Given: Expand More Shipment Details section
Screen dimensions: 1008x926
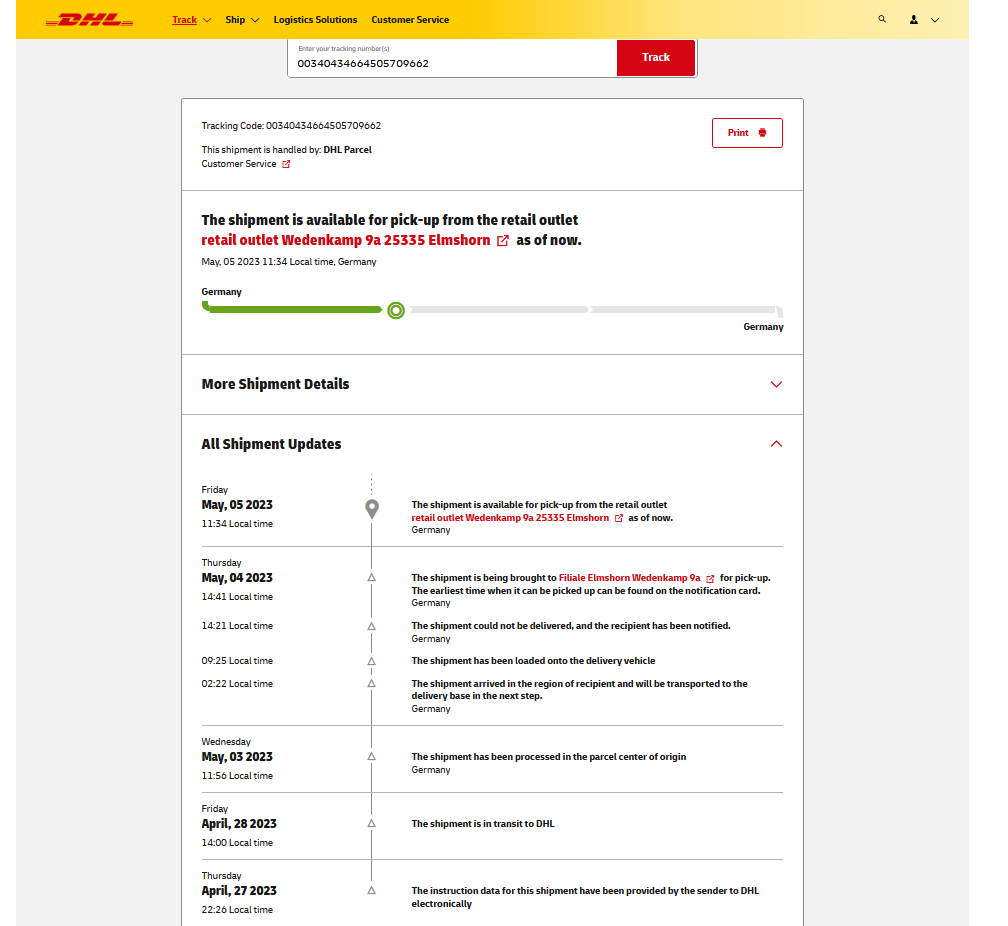Looking at the screenshot, I should tap(776, 384).
